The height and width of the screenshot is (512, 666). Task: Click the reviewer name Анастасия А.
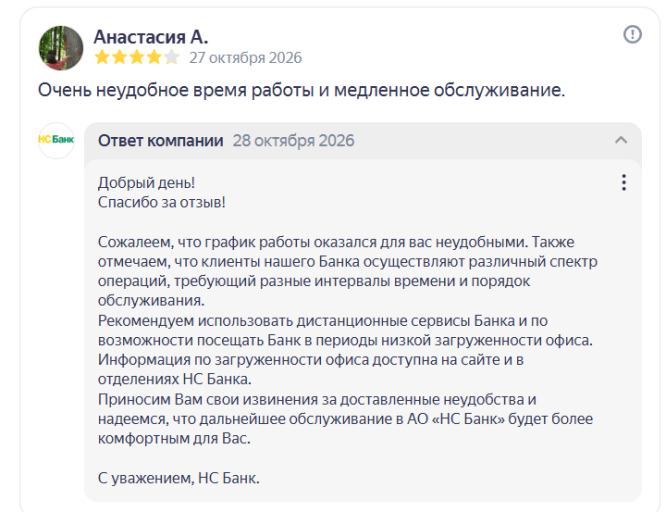point(151,37)
